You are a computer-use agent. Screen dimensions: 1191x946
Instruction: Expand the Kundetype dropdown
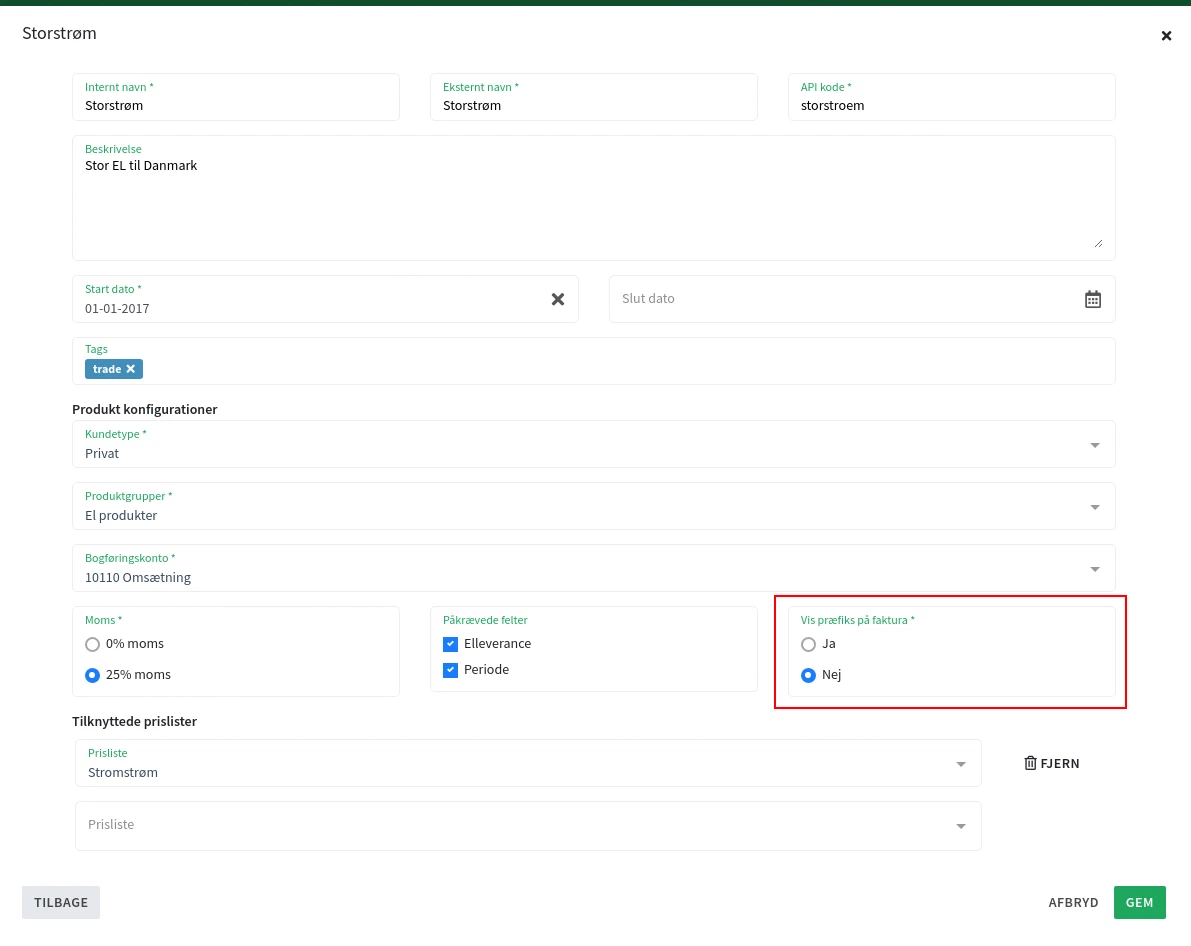pos(1094,445)
